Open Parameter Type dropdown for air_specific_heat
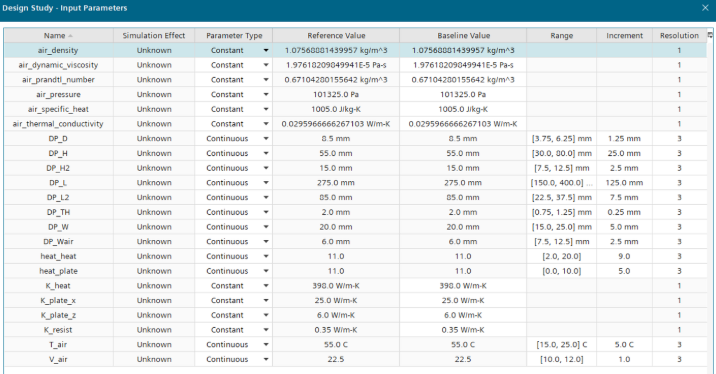The image size is (716, 374). coord(266,109)
